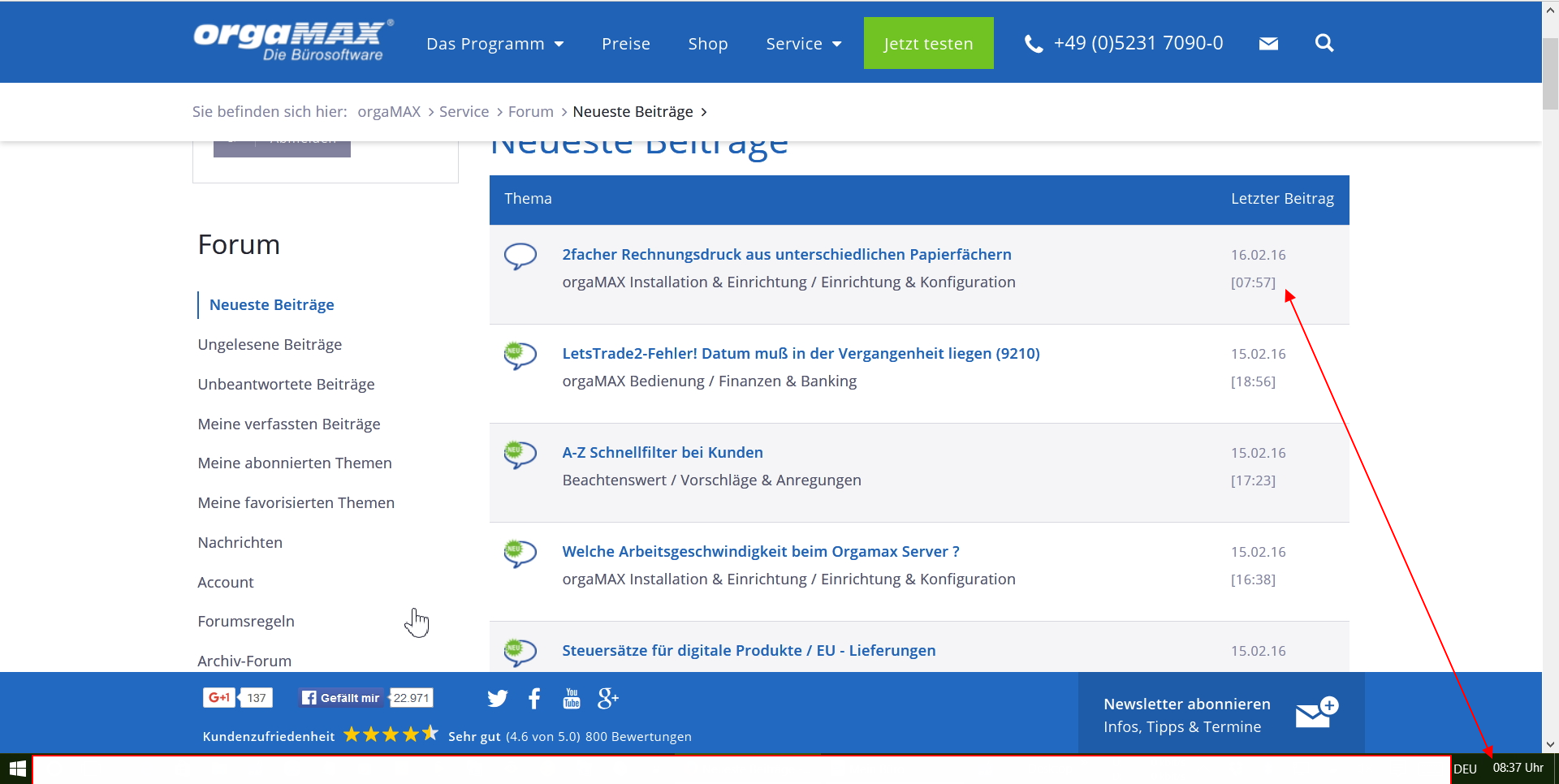Click the [17:23] time of A-Z Schnellfilter thread
Screen dimensions: 1559x784
point(1253,480)
